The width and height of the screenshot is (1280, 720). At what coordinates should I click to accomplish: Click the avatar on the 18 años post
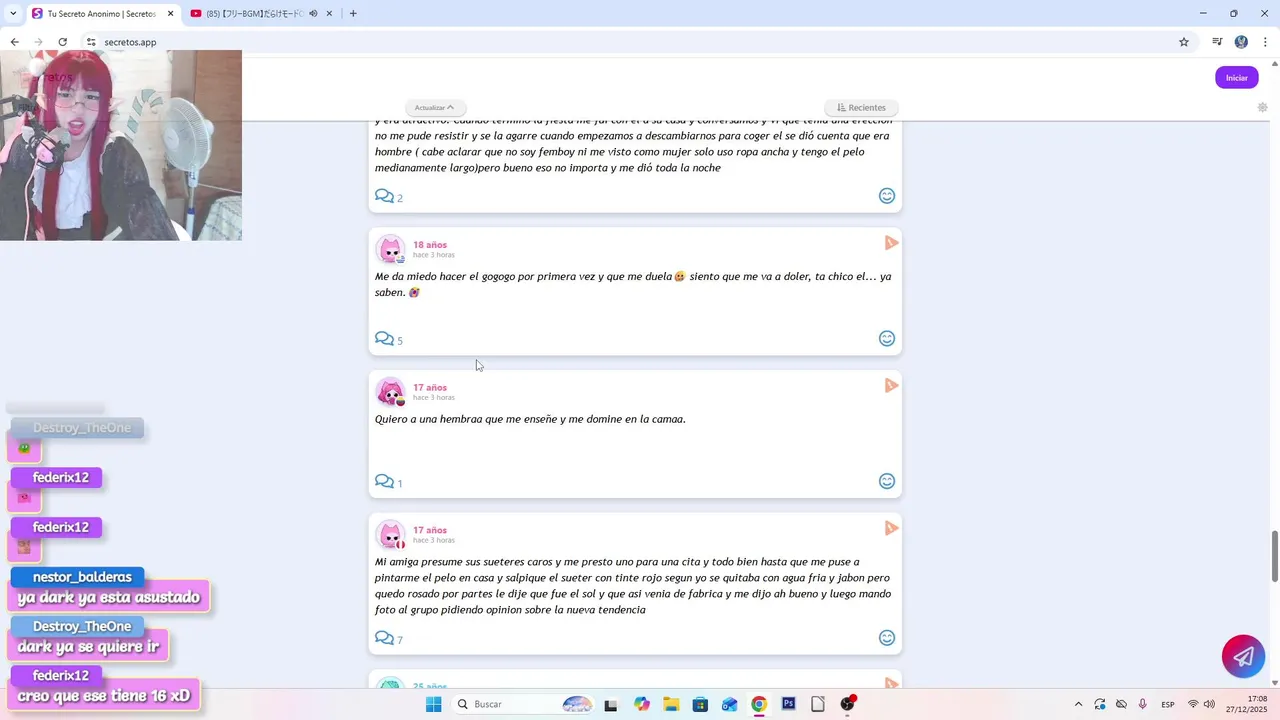tap(390, 249)
